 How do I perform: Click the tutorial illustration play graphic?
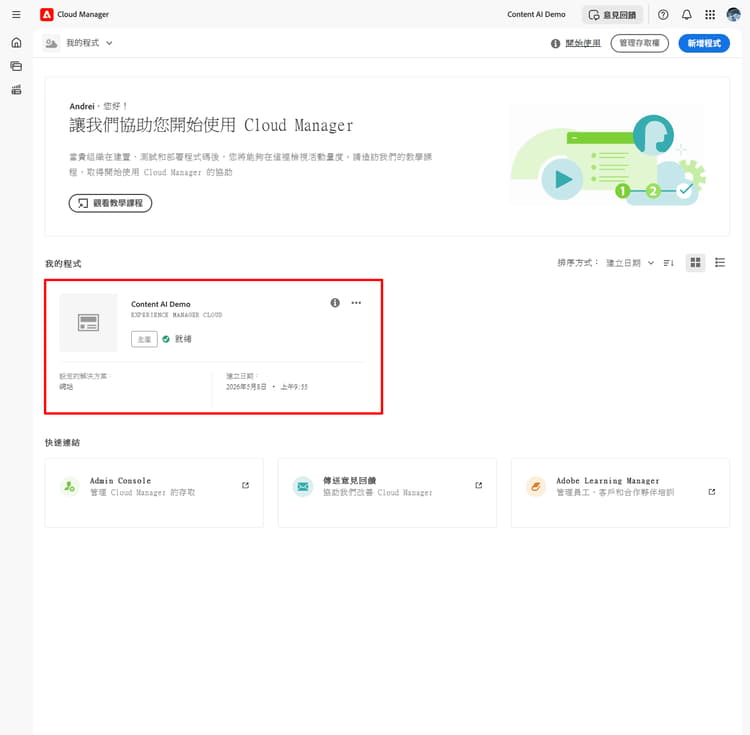tap(562, 180)
